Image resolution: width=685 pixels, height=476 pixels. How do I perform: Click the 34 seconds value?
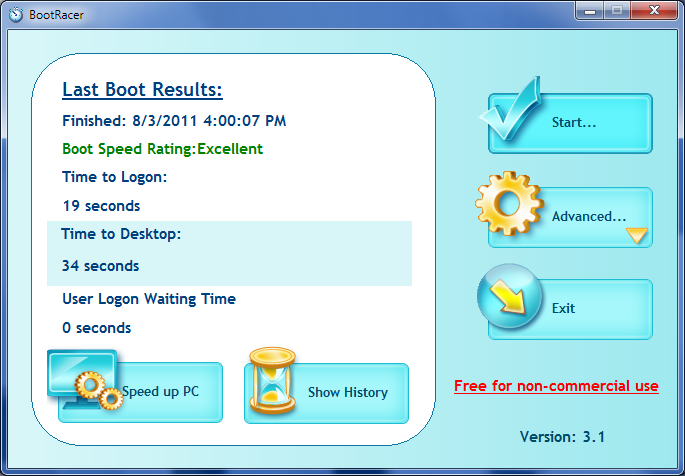point(100,266)
